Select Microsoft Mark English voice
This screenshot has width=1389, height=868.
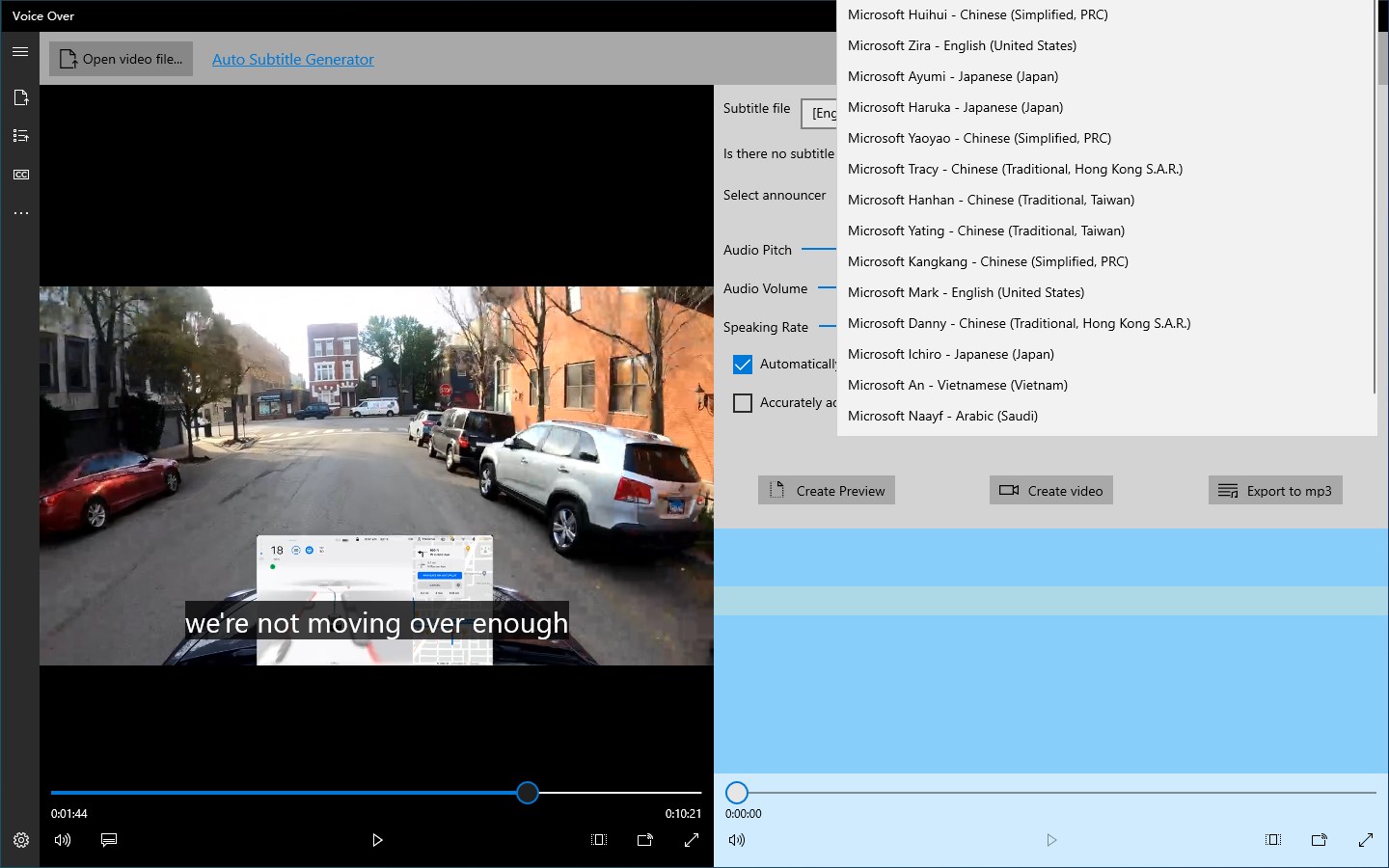[x=1106, y=292]
